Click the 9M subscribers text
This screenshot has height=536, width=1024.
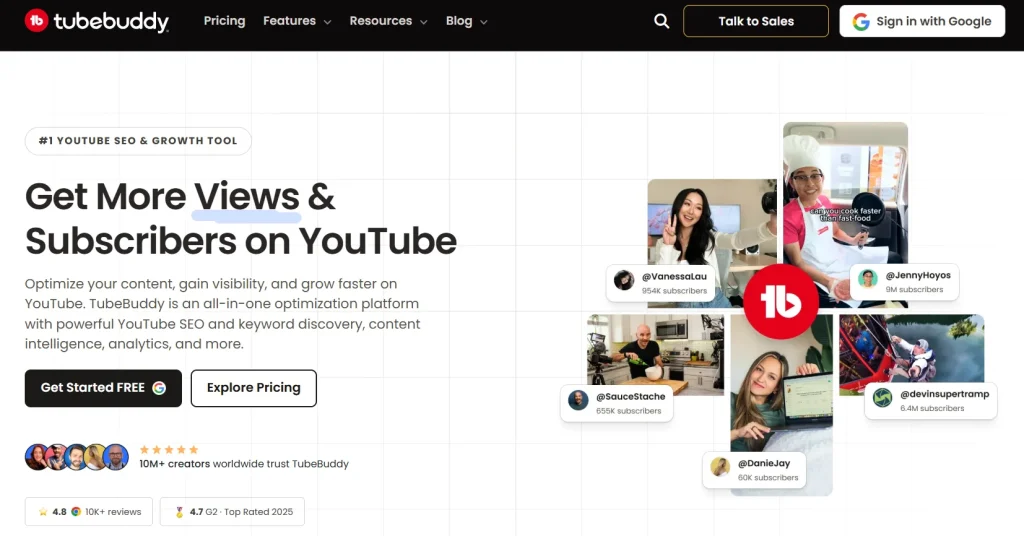[914, 289]
